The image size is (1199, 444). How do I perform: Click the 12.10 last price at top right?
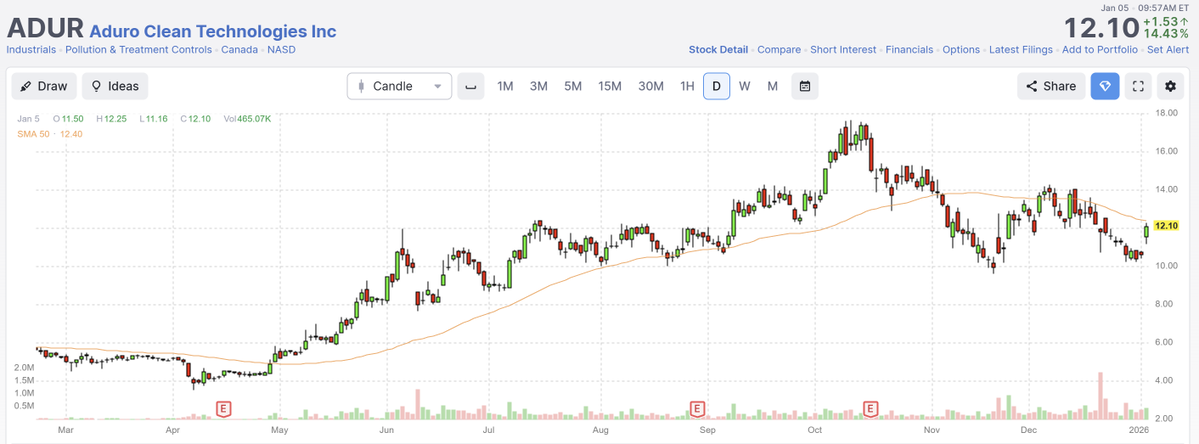[1102, 28]
